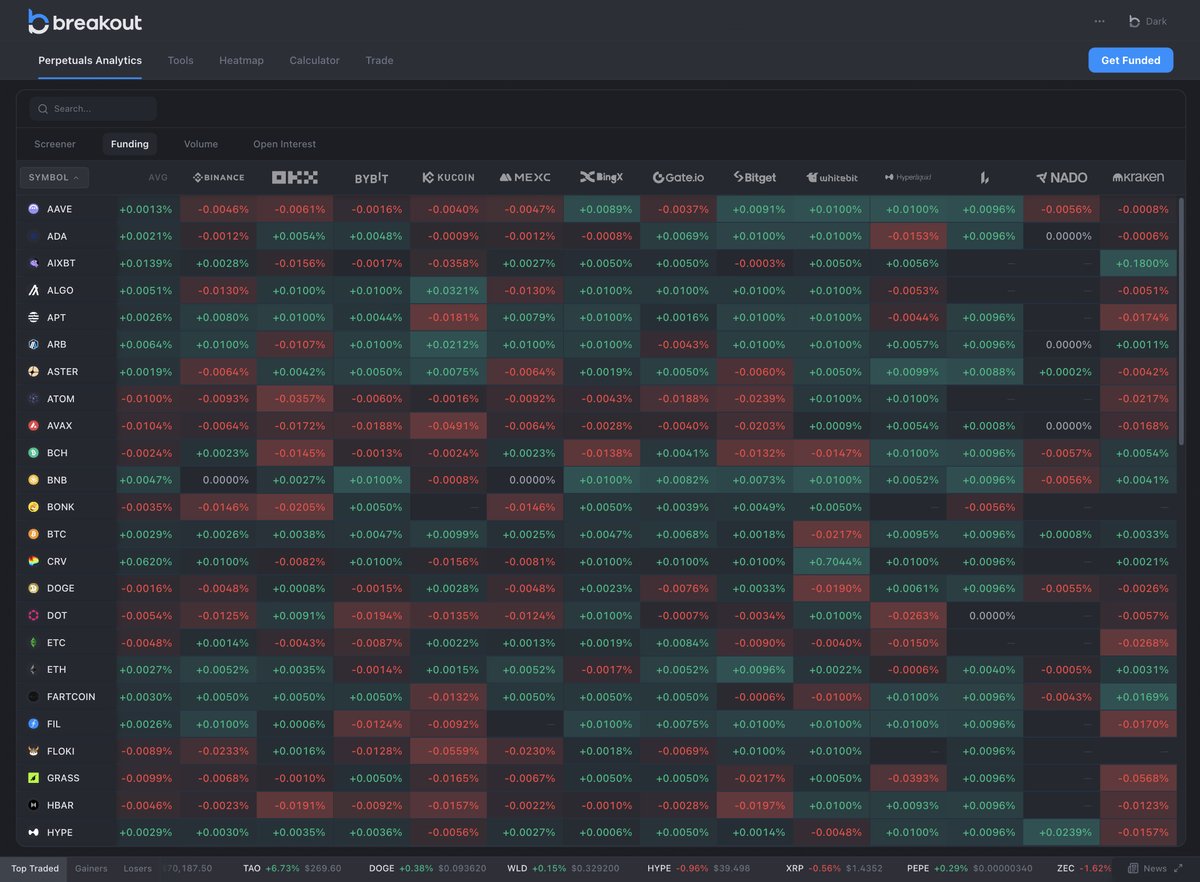Click AIXBT Kraken cell +0.1800%

[1138, 263]
